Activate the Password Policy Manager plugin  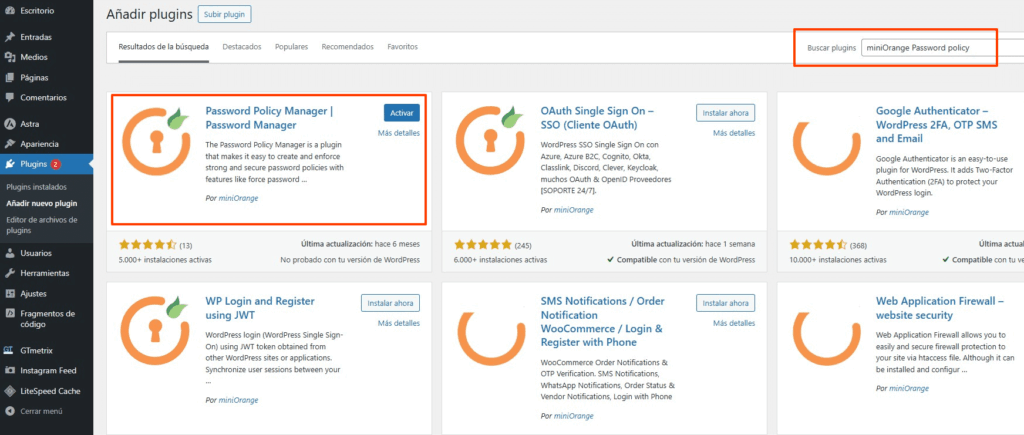tap(402, 113)
